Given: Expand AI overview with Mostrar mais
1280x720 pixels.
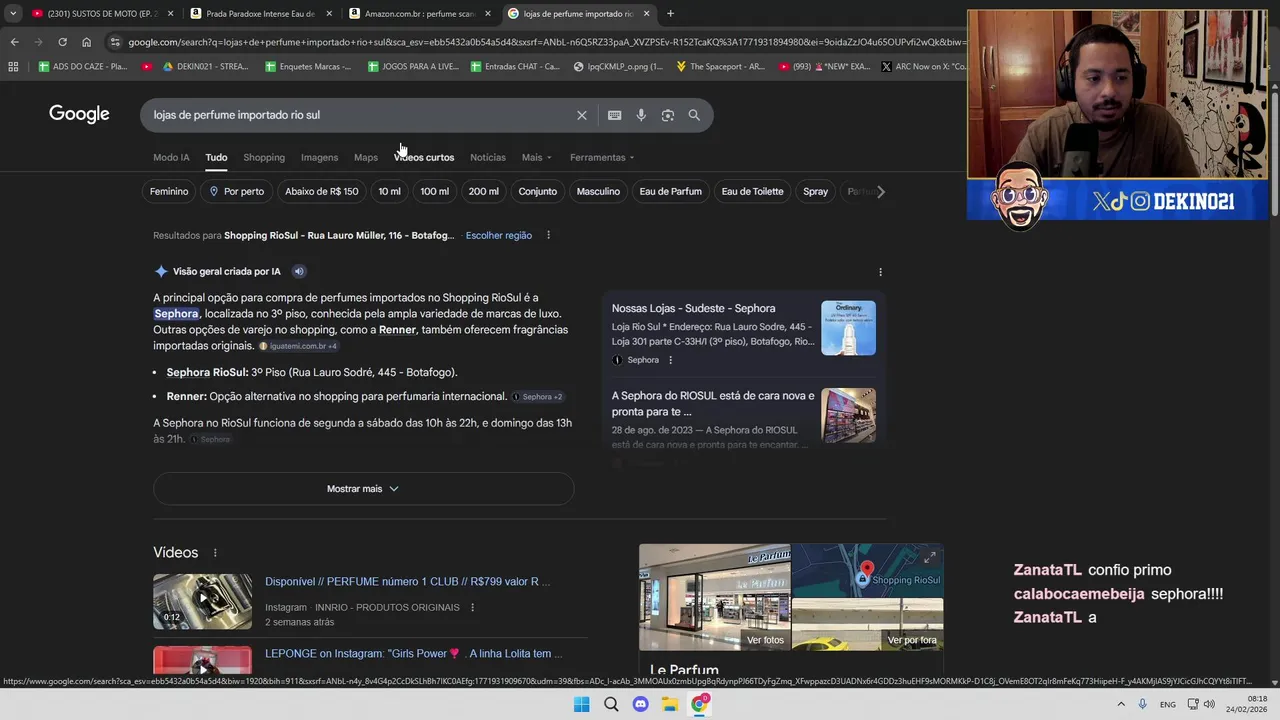Looking at the screenshot, I should coord(363,489).
